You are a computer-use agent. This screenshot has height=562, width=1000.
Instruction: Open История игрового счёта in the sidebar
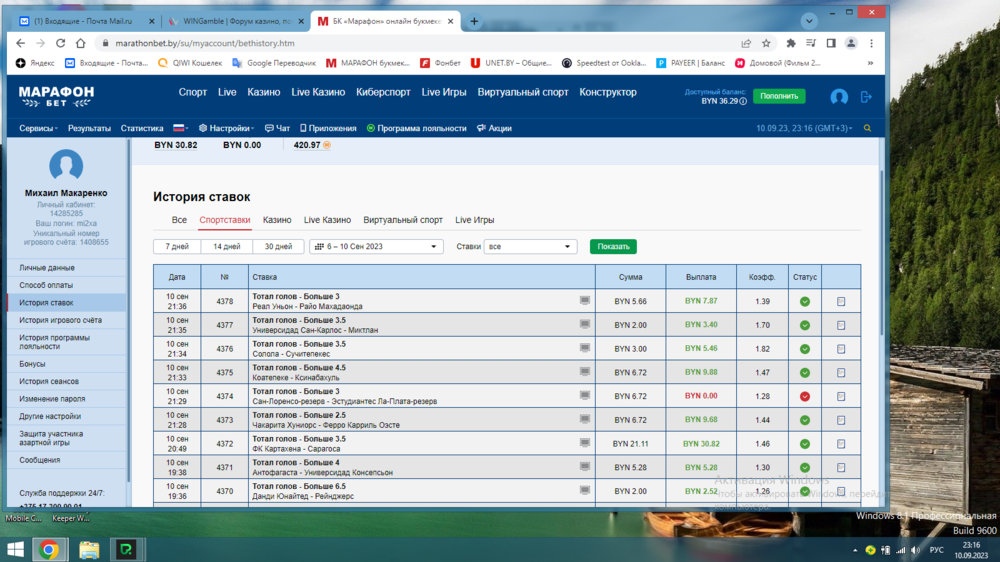click(60, 320)
